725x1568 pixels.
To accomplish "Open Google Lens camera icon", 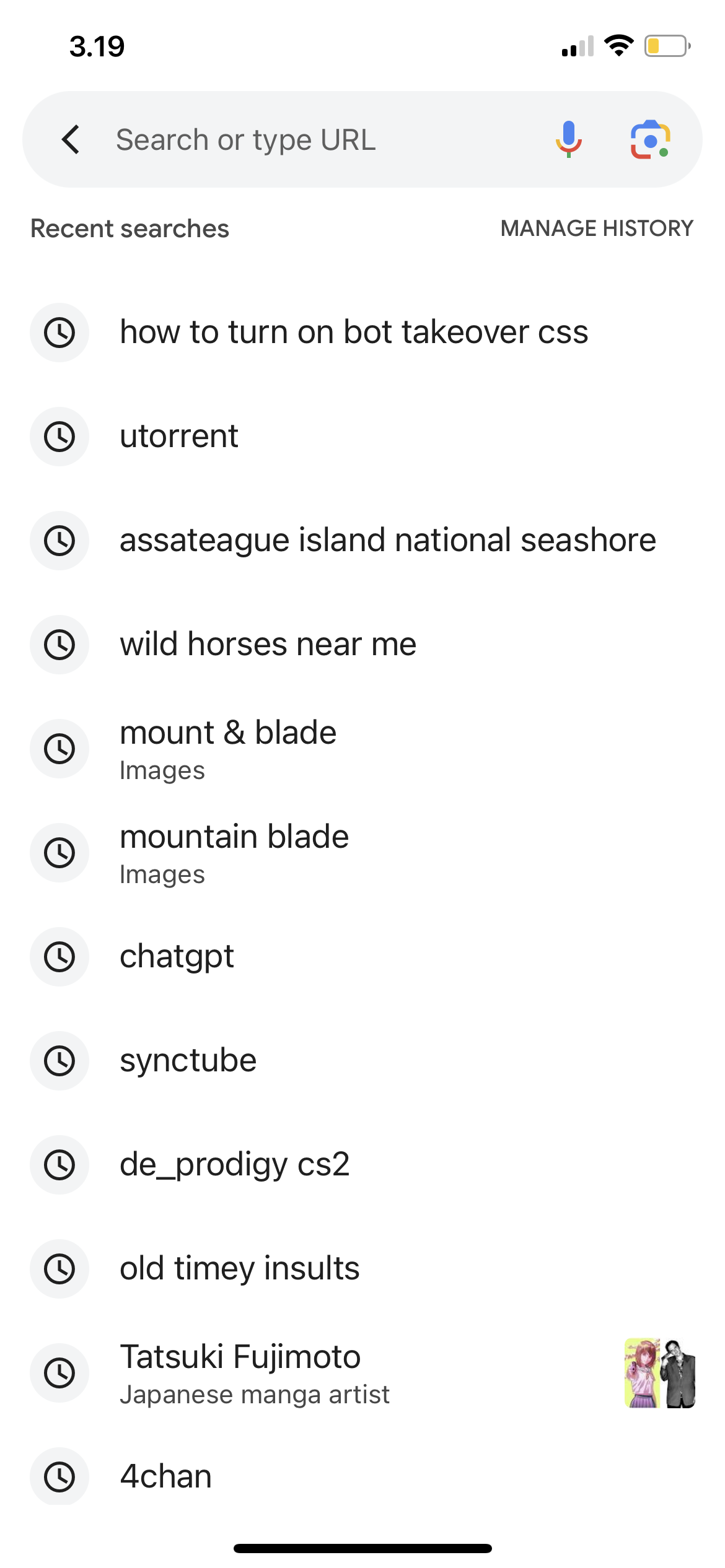I will click(x=650, y=139).
